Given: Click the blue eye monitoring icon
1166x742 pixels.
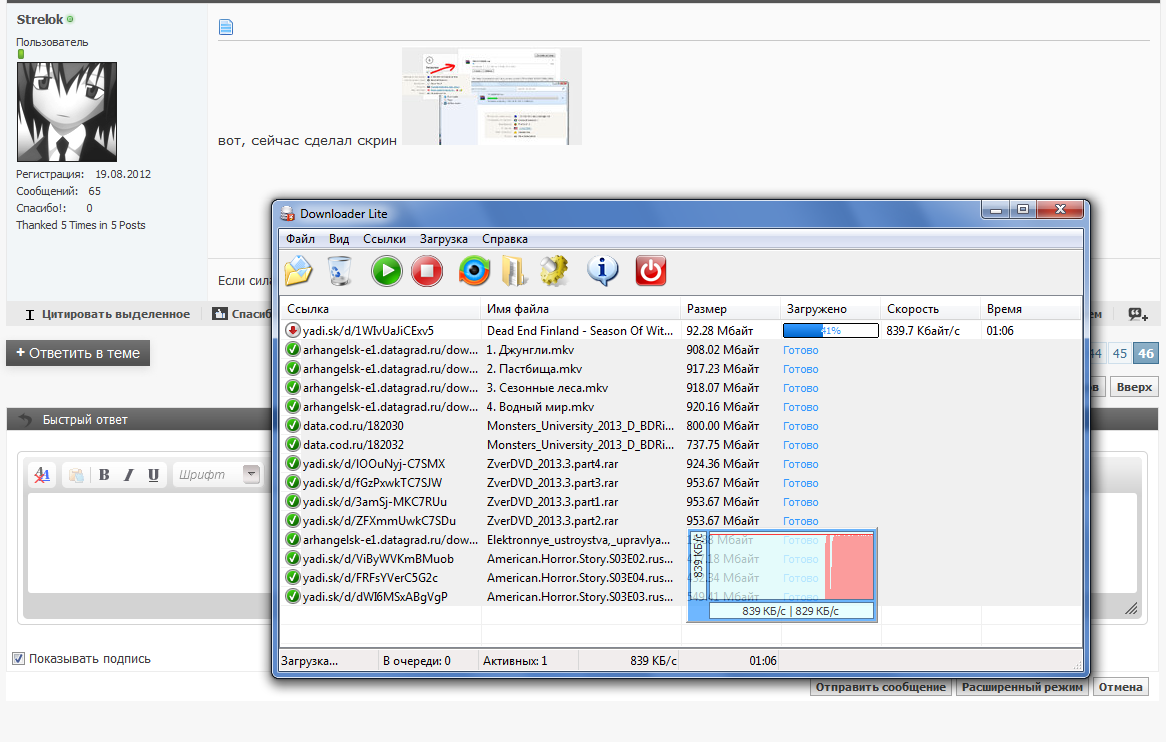Looking at the screenshot, I should pyautogui.click(x=475, y=271).
